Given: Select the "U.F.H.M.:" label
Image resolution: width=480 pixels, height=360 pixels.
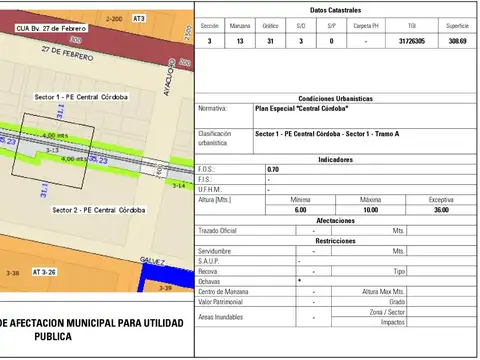Looking at the screenshot, I should pyautogui.click(x=209, y=190).
